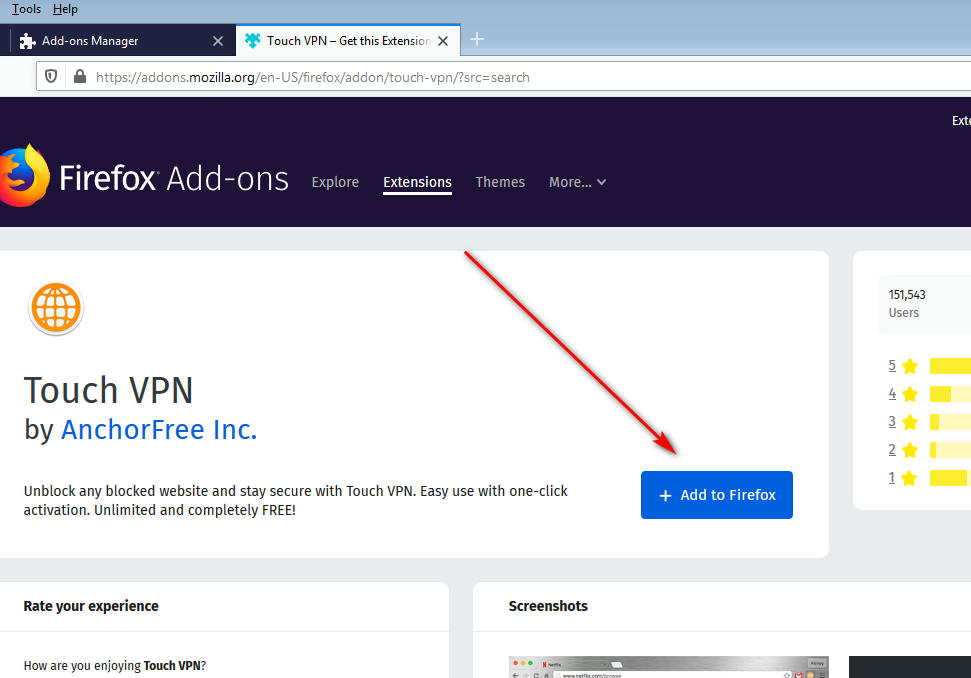971x678 pixels.
Task: Click the Touch VPN tab favicon
Action: 252,40
